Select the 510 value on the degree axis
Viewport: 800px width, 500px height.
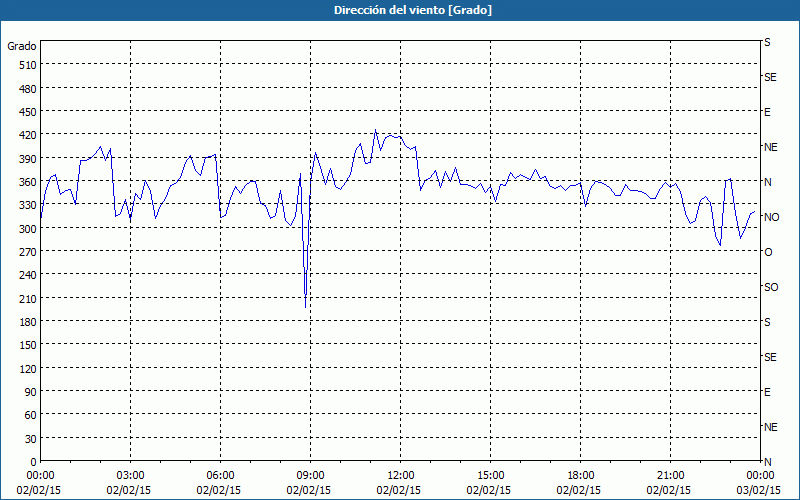(28, 65)
